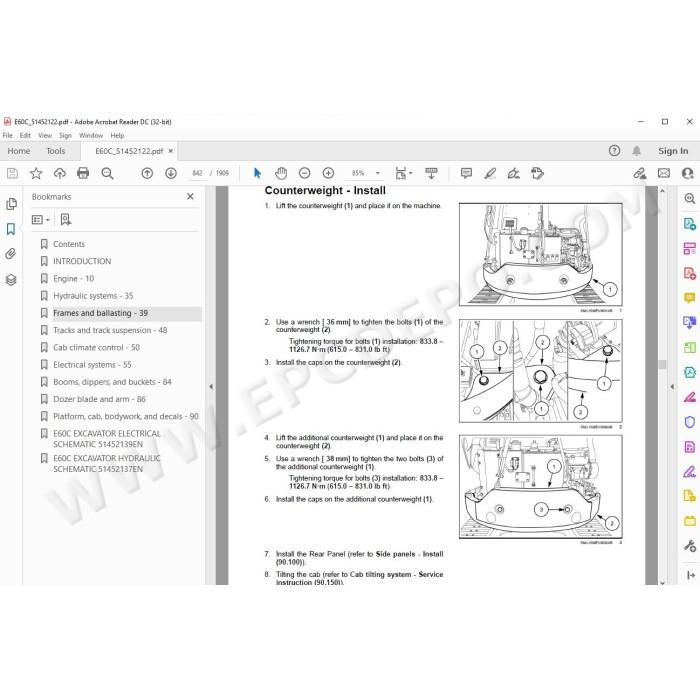Choose the Selection arrow tool

pos(257,173)
